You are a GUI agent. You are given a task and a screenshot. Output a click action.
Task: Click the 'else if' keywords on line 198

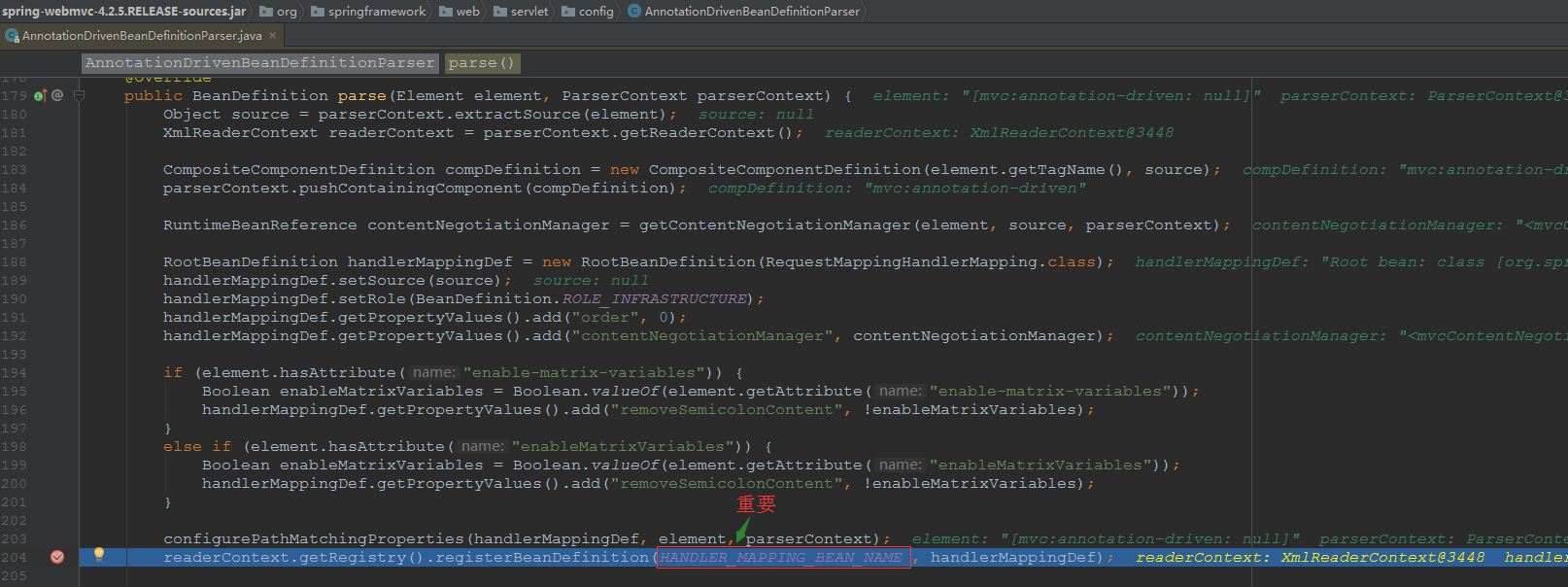(x=197, y=447)
